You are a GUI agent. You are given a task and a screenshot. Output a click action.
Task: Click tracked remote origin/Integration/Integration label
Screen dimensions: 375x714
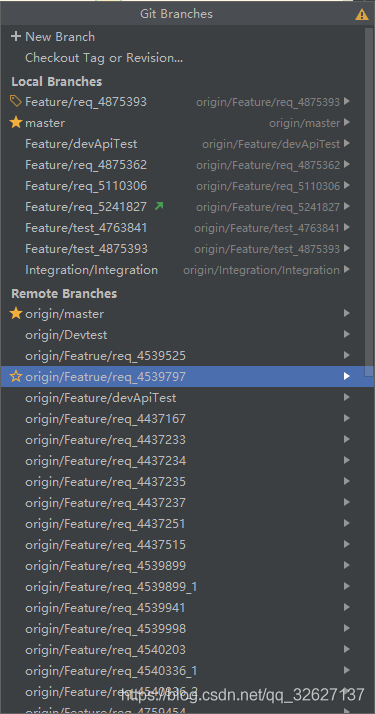click(262, 270)
